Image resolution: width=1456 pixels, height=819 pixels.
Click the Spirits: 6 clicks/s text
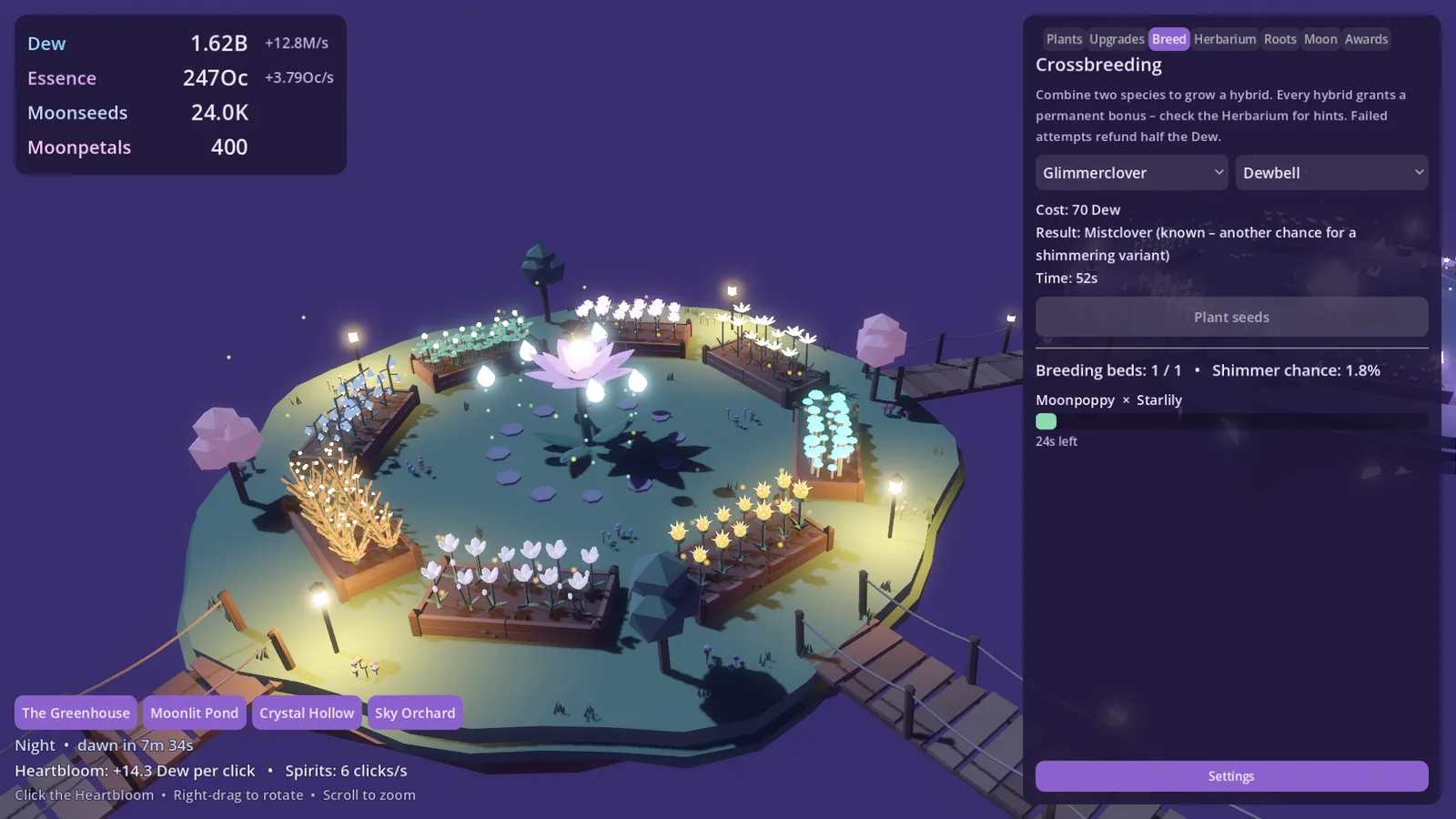(x=346, y=771)
